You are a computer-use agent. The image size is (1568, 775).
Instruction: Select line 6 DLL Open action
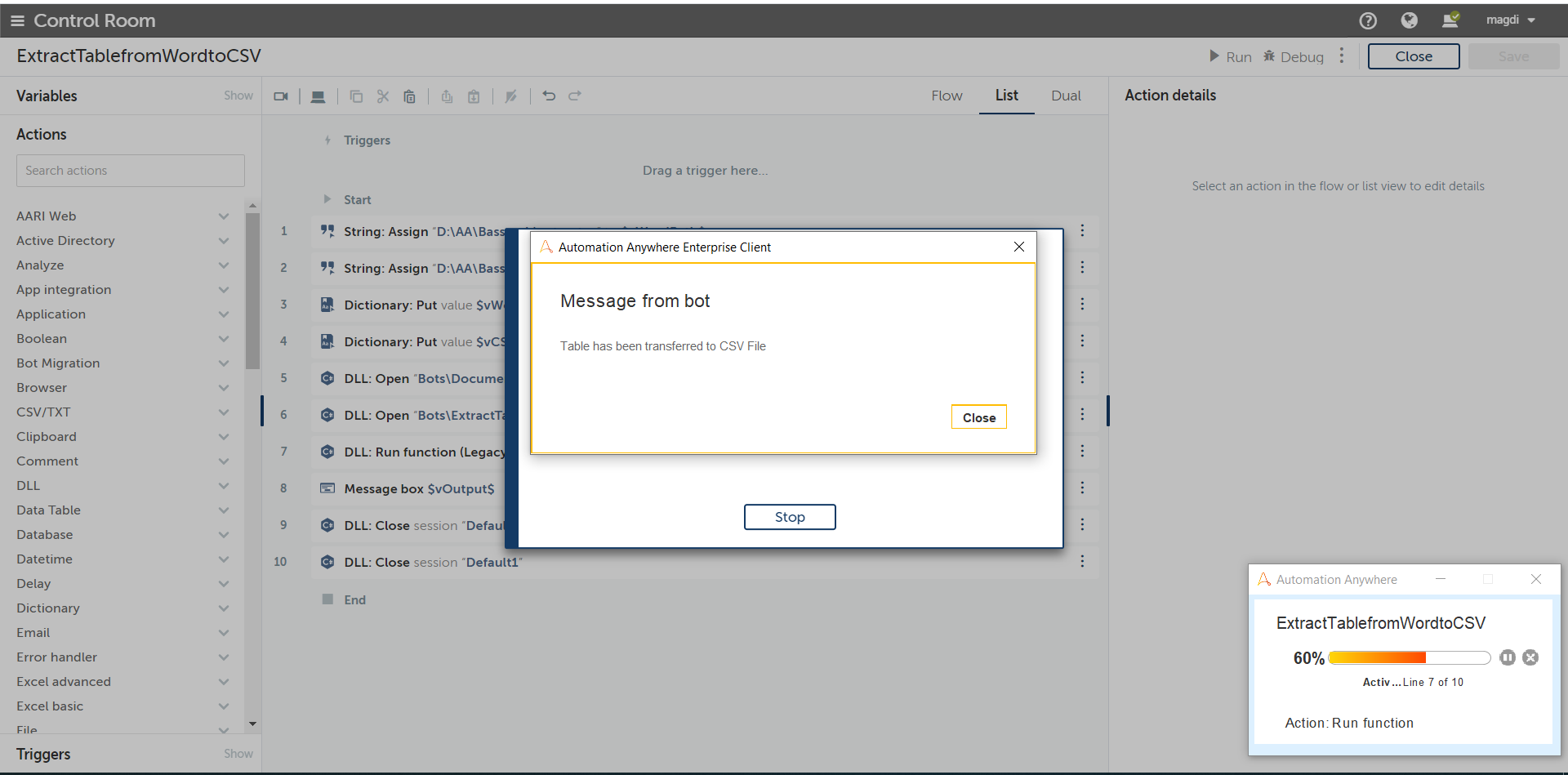tap(705, 415)
